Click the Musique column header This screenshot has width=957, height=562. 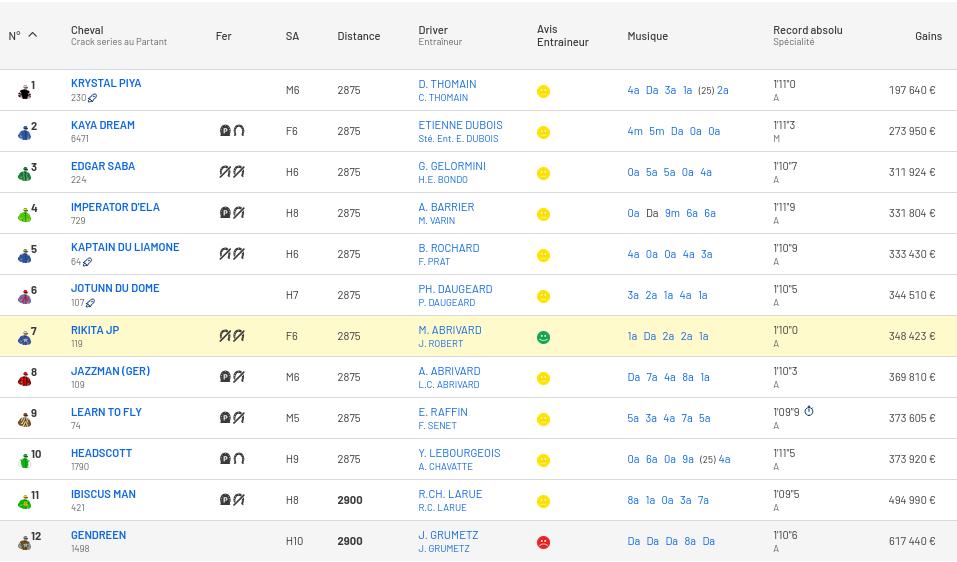tap(648, 36)
